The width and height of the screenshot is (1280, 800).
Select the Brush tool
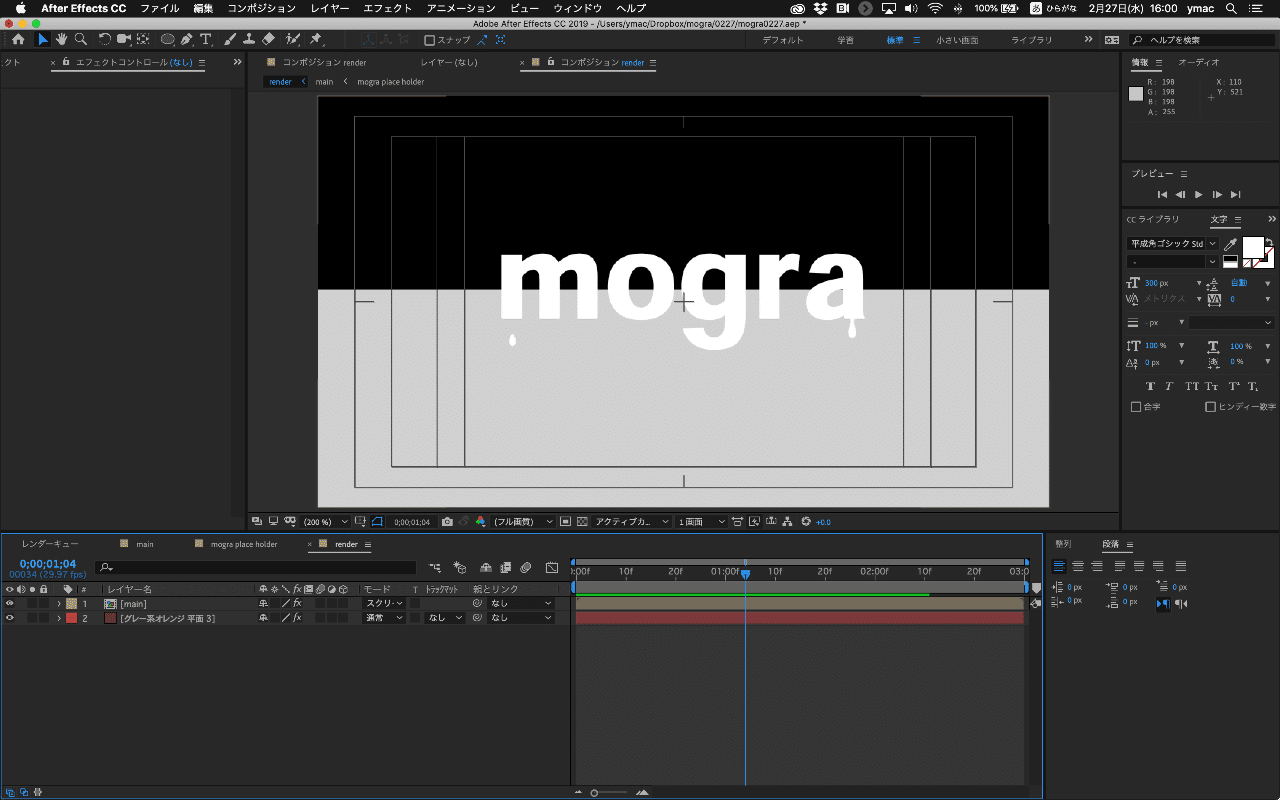tap(230, 40)
